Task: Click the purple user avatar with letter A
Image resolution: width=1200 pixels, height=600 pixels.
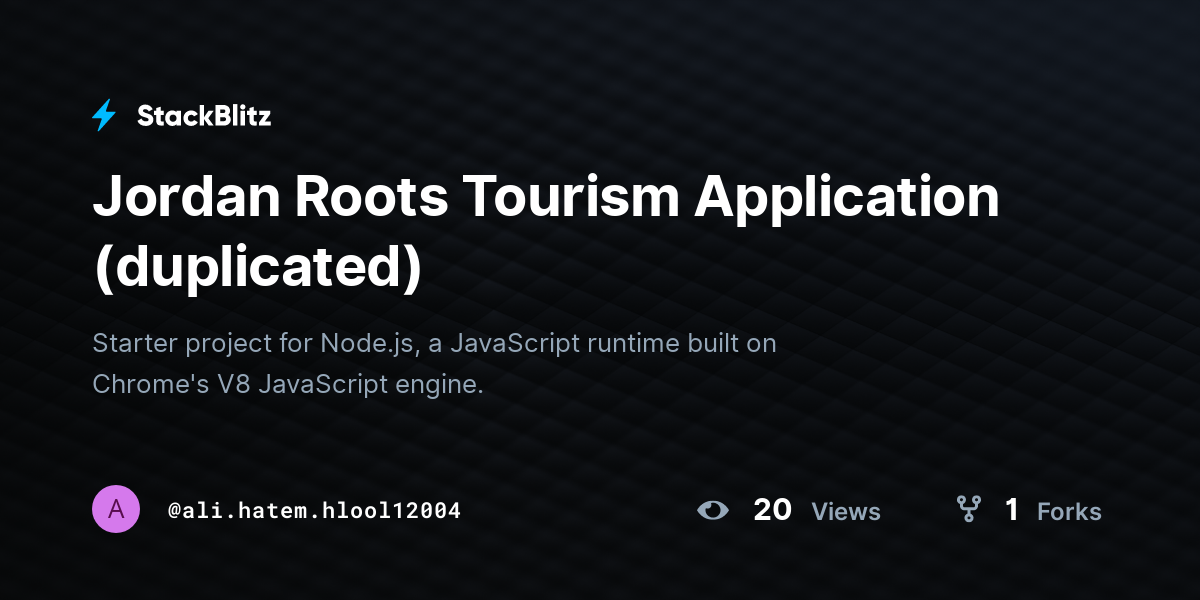Action: pos(116,510)
